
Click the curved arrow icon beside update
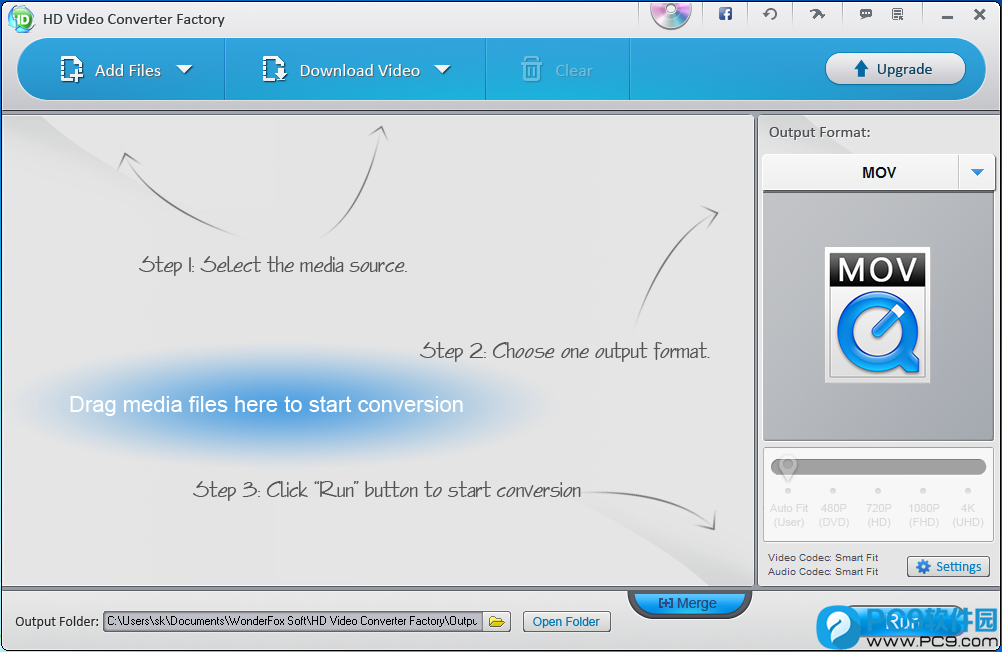pos(817,14)
